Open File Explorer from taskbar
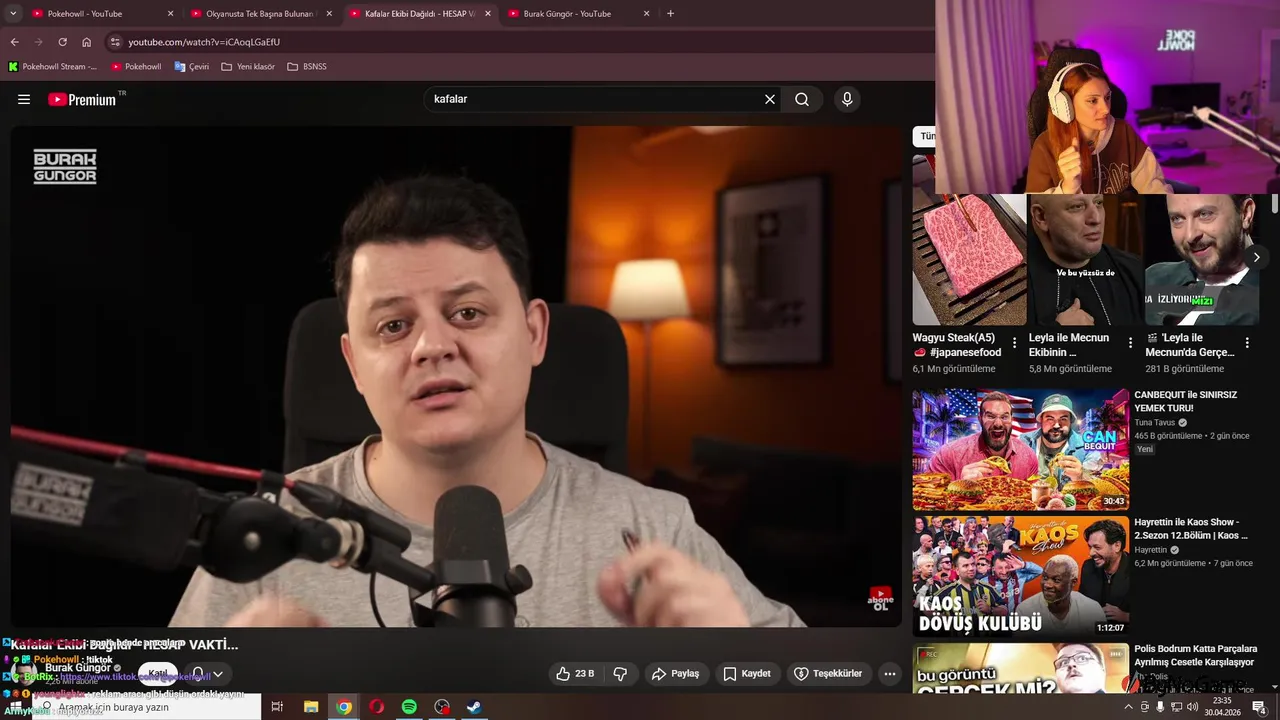Viewport: 1280px width, 720px height. (x=311, y=707)
